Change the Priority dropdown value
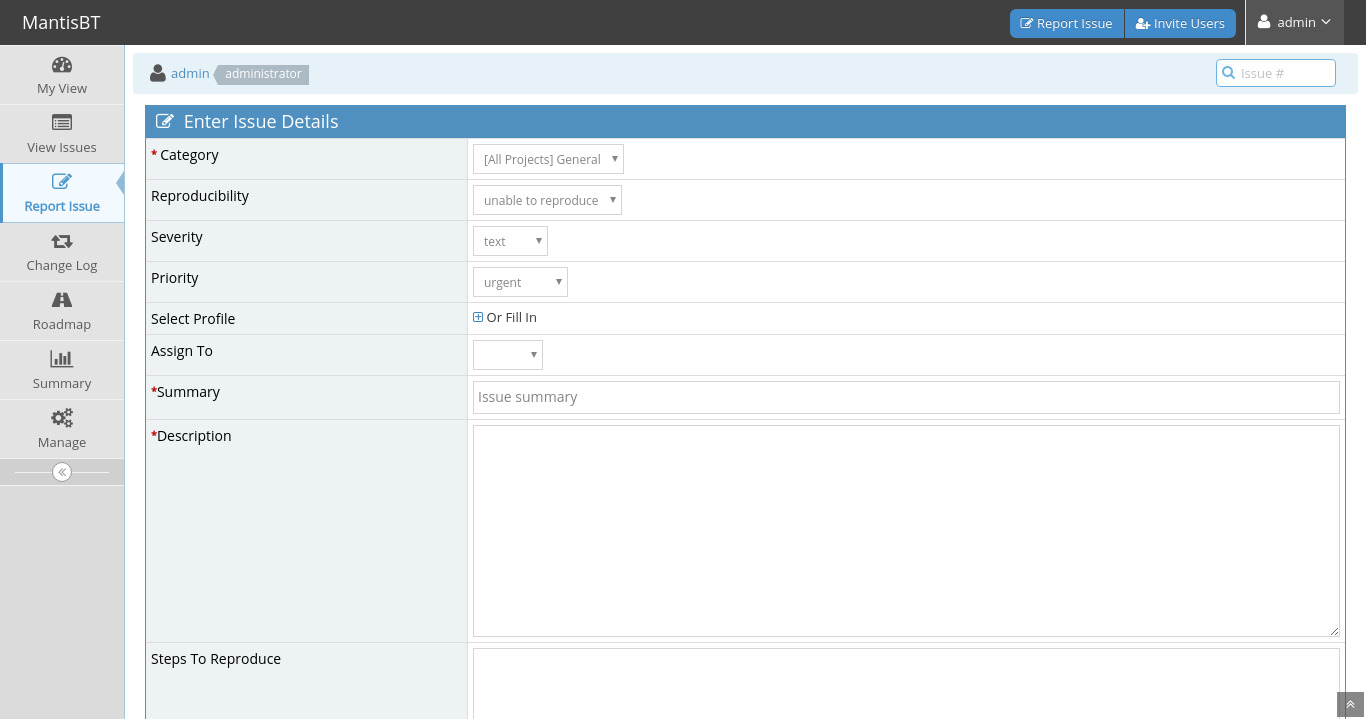Viewport: 1366px width, 719px height. tap(520, 282)
